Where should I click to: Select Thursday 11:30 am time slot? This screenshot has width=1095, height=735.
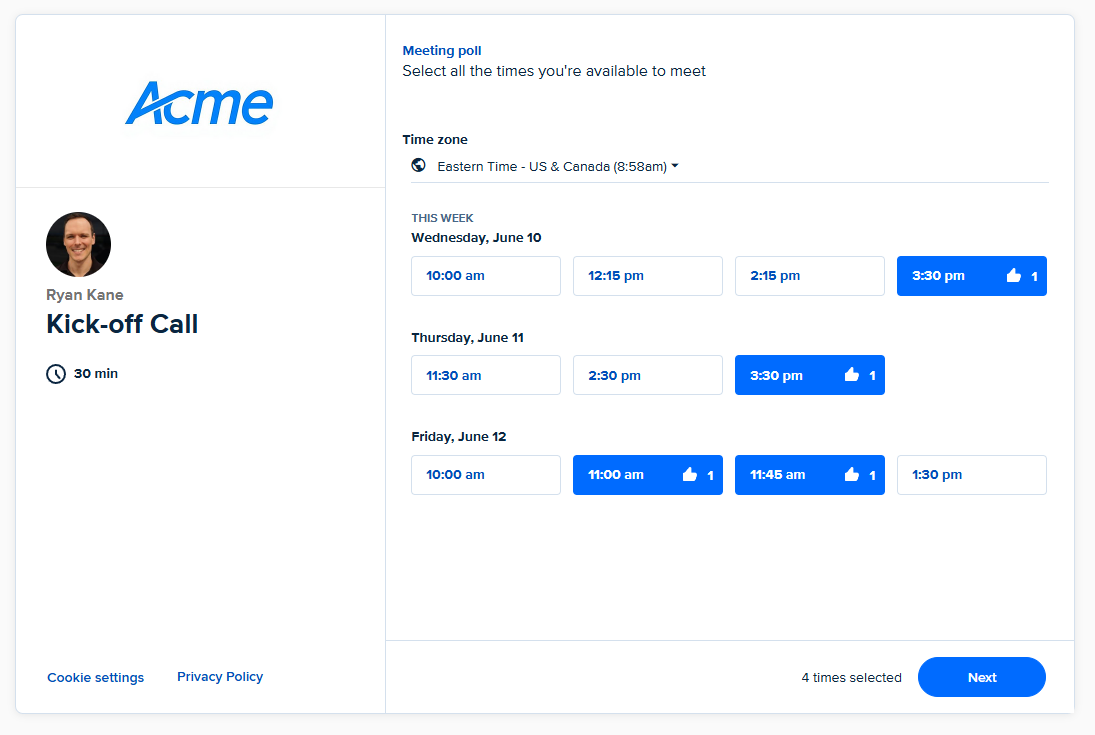[486, 375]
